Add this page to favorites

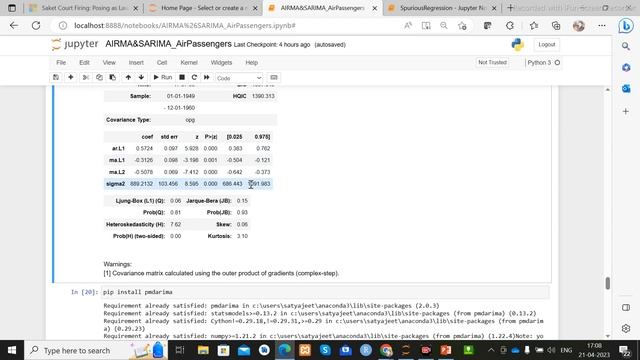pos(462,25)
